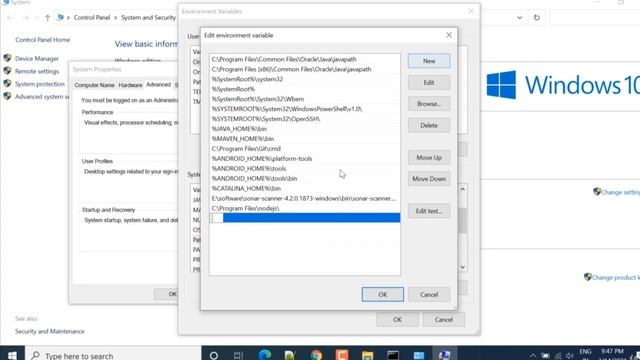Viewport: 640px width, 360px height.
Task: Confirm with OK in Edit environment variable dialog
Action: tap(382, 294)
